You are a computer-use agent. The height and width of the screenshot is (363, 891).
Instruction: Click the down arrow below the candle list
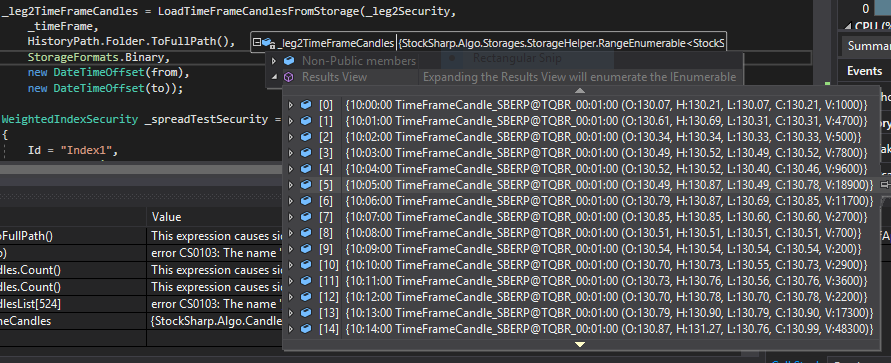pos(579,344)
